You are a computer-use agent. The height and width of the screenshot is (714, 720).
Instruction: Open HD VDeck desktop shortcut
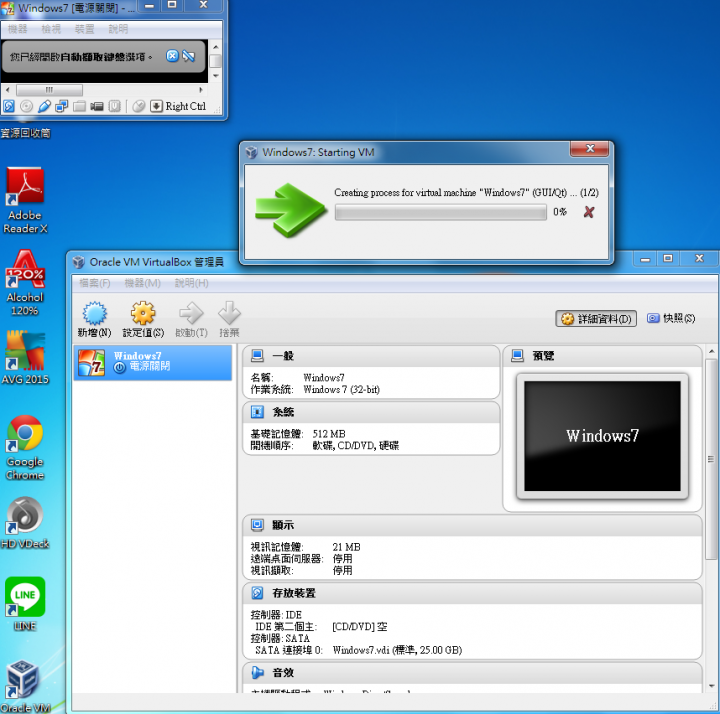point(25,523)
